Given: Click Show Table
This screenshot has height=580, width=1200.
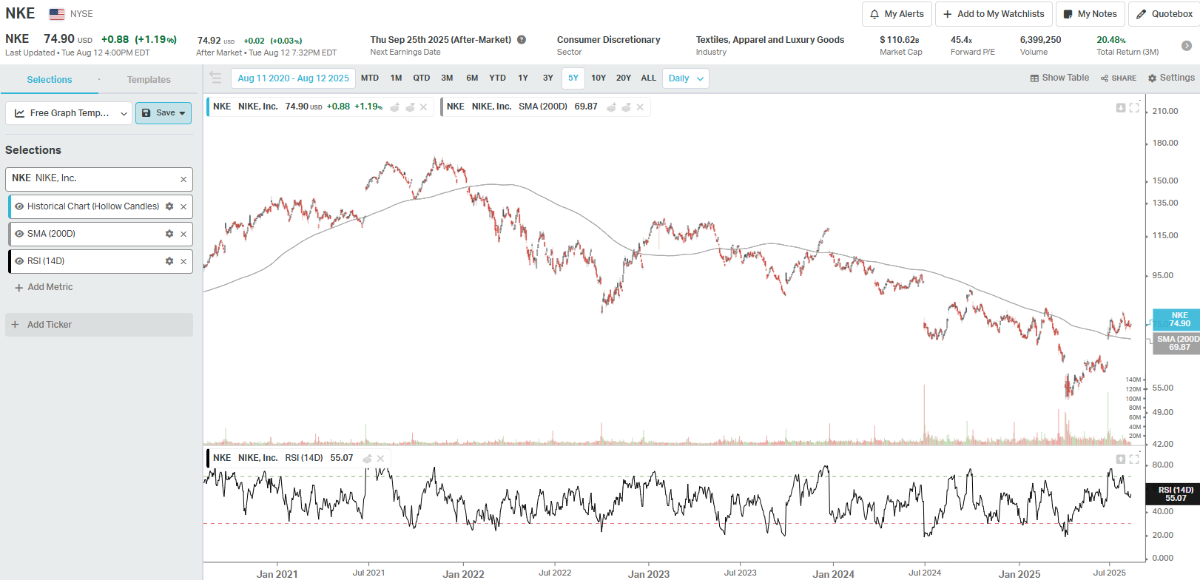Looking at the screenshot, I should 1059,78.
